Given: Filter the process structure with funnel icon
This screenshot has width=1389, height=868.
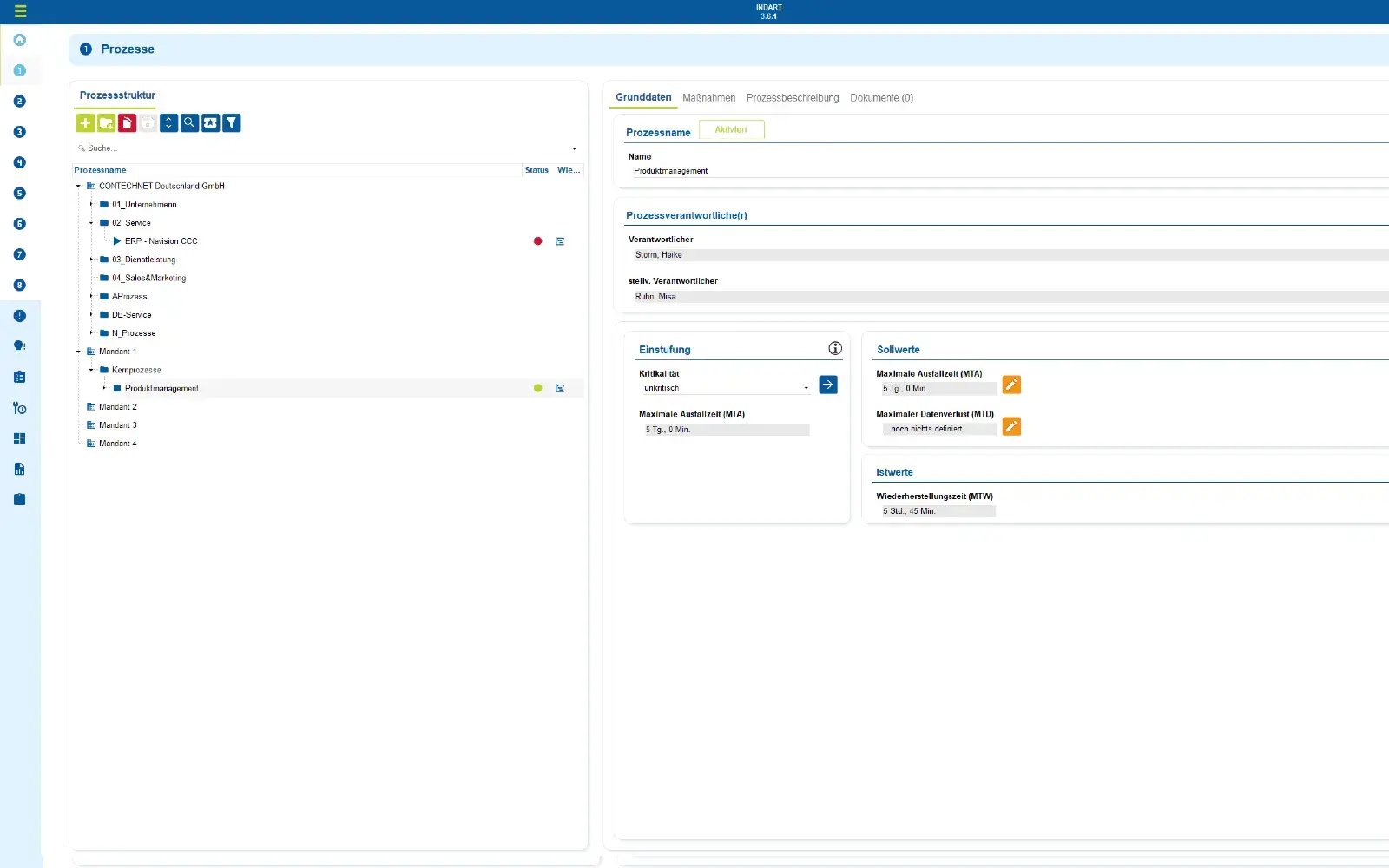Looking at the screenshot, I should coord(231,122).
